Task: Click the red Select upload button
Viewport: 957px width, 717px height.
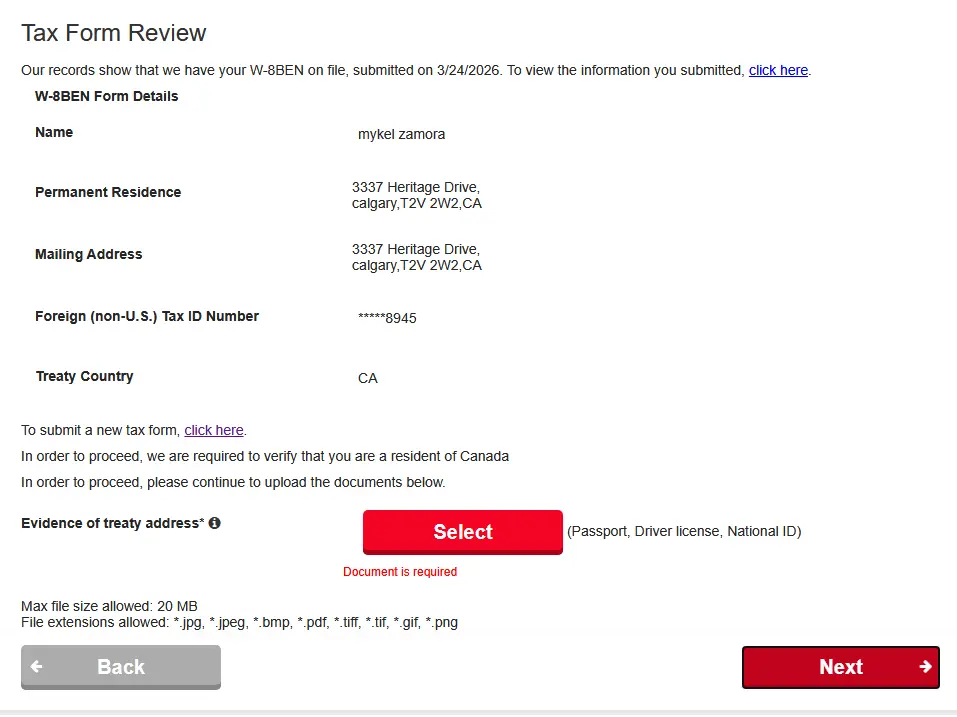Action: tap(463, 532)
